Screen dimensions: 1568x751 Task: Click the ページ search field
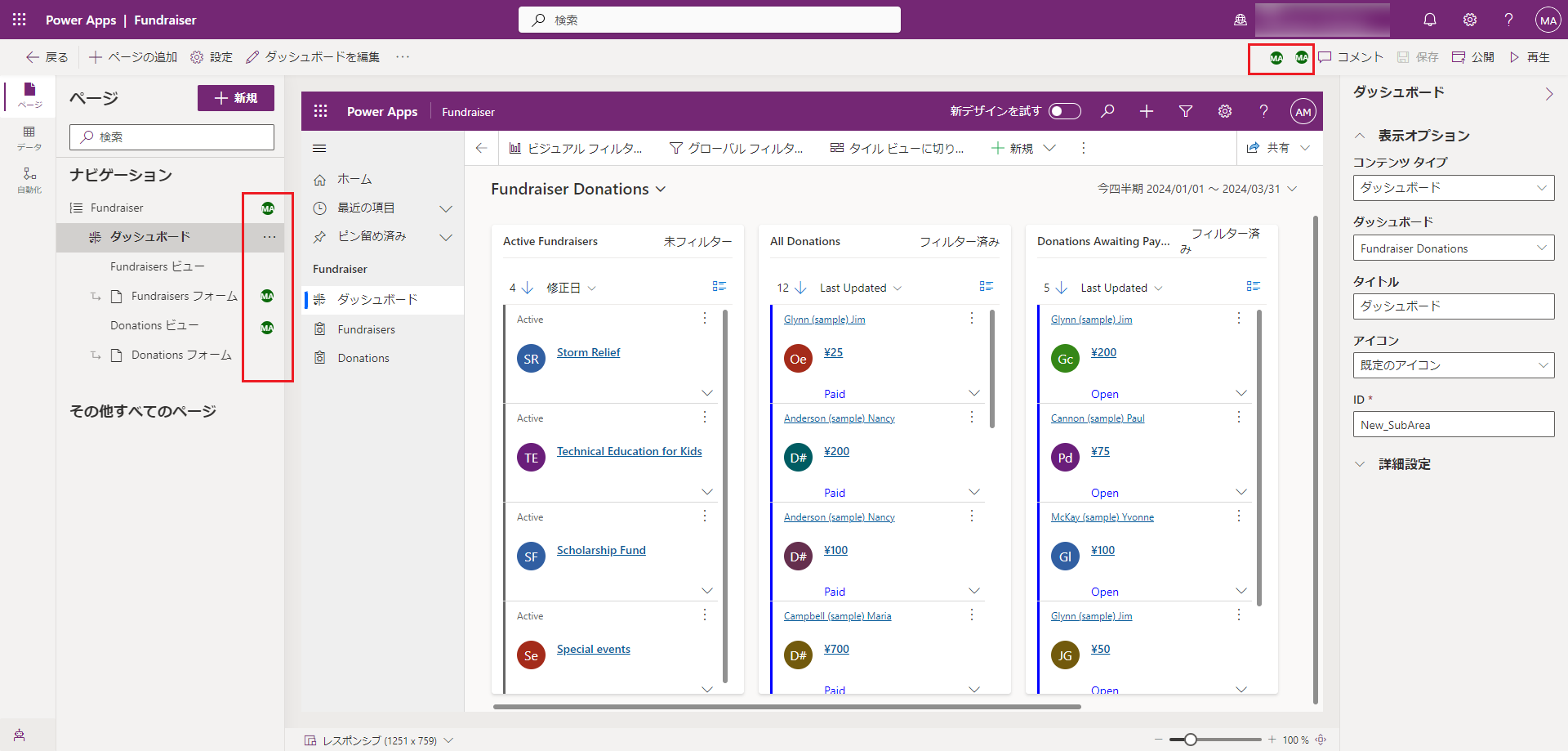(x=171, y=137)
